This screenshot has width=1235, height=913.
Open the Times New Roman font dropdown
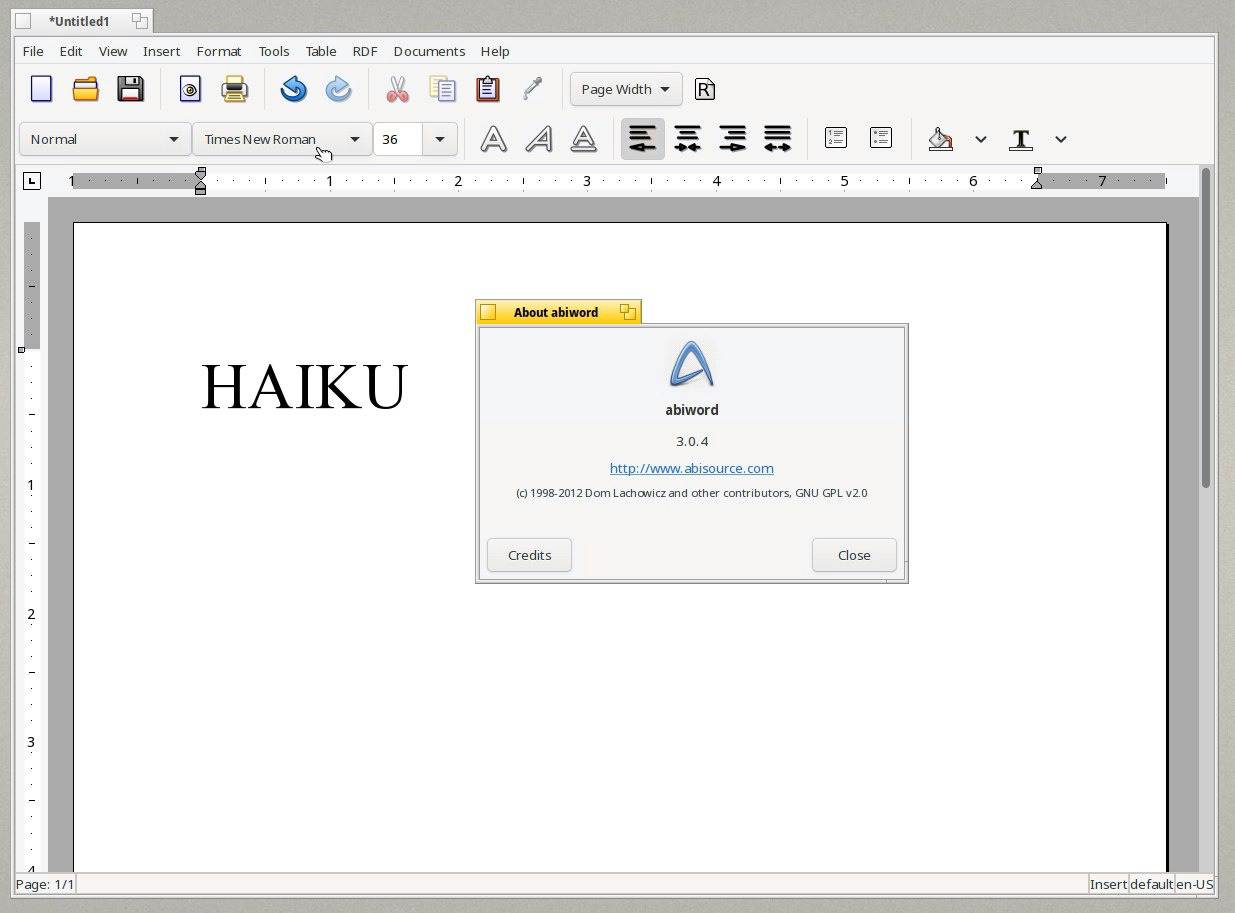pyautogui.click(x=282, y=139)
